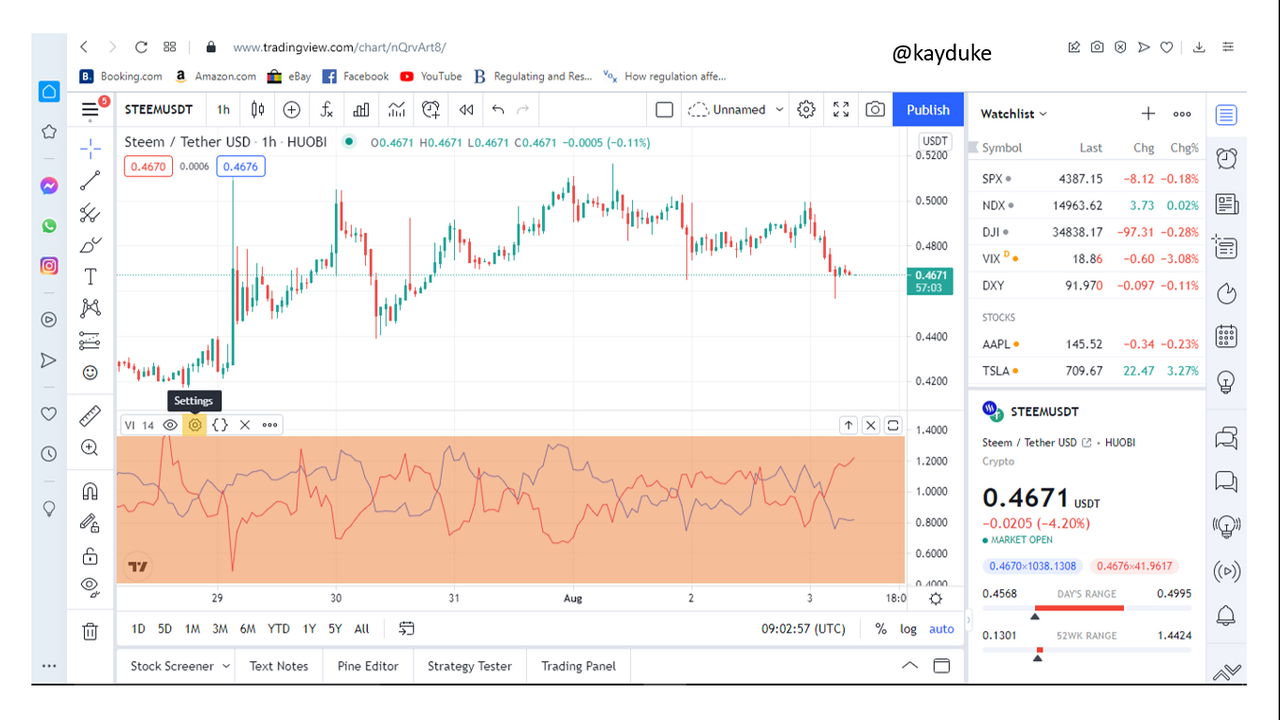Create an alert from the toolbar
The height and width of the screenshot is (720, 1280).
[431, 110]
